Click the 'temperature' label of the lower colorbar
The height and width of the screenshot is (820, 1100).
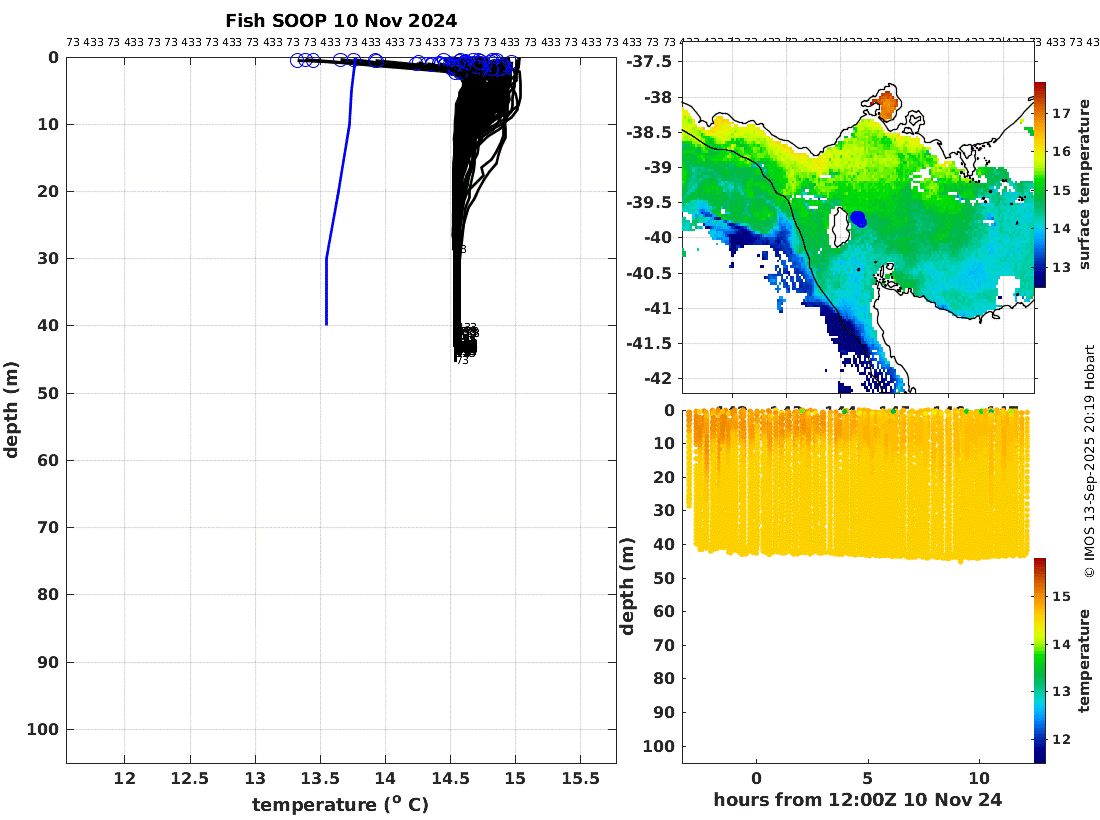(x=1085, y=661)
